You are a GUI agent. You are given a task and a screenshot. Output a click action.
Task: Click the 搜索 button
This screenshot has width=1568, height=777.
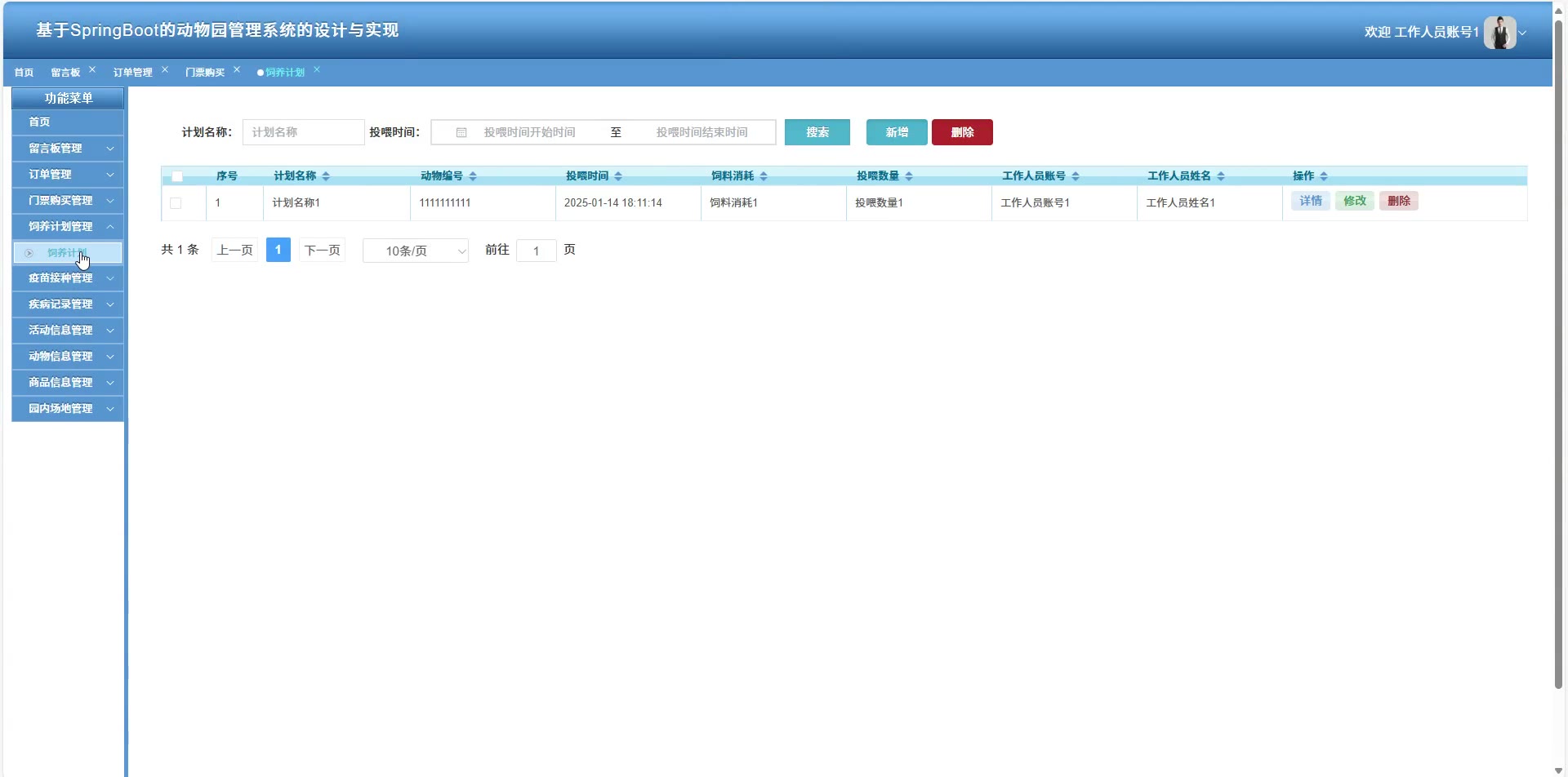click(x=817, y=132)
